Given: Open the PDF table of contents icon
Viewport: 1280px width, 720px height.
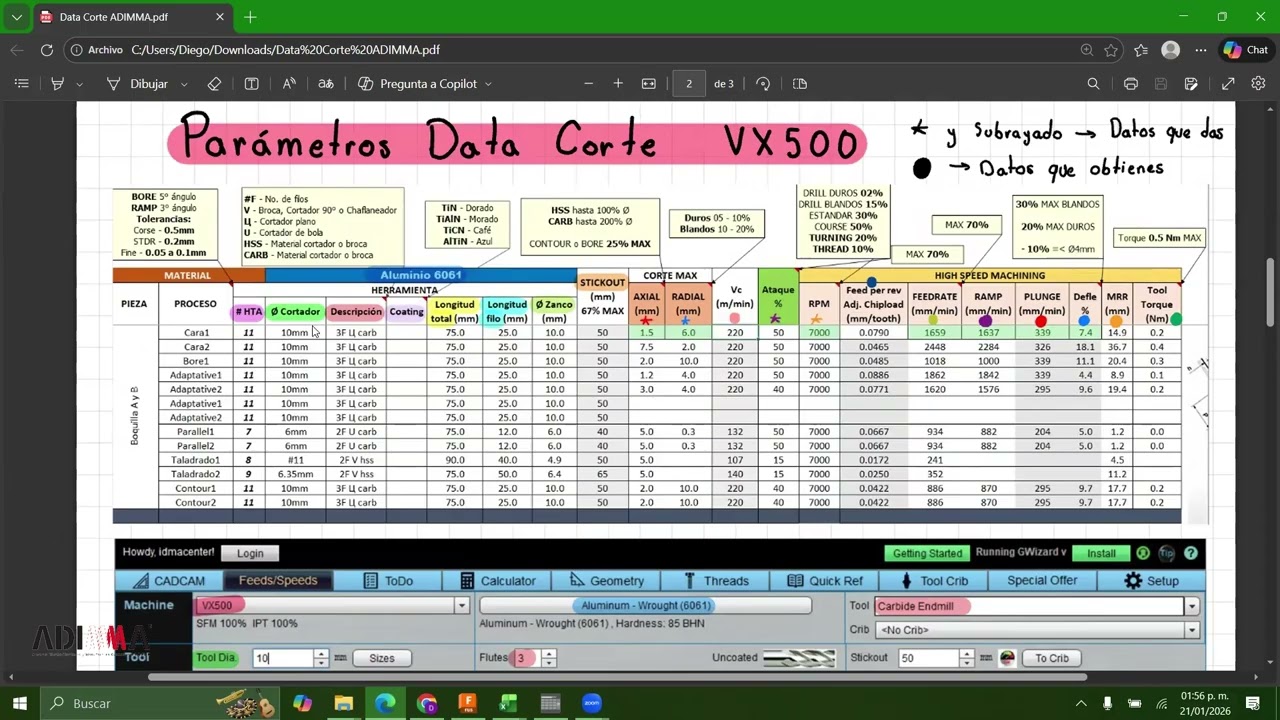Looking at the screenshot, I should [21, 84].
